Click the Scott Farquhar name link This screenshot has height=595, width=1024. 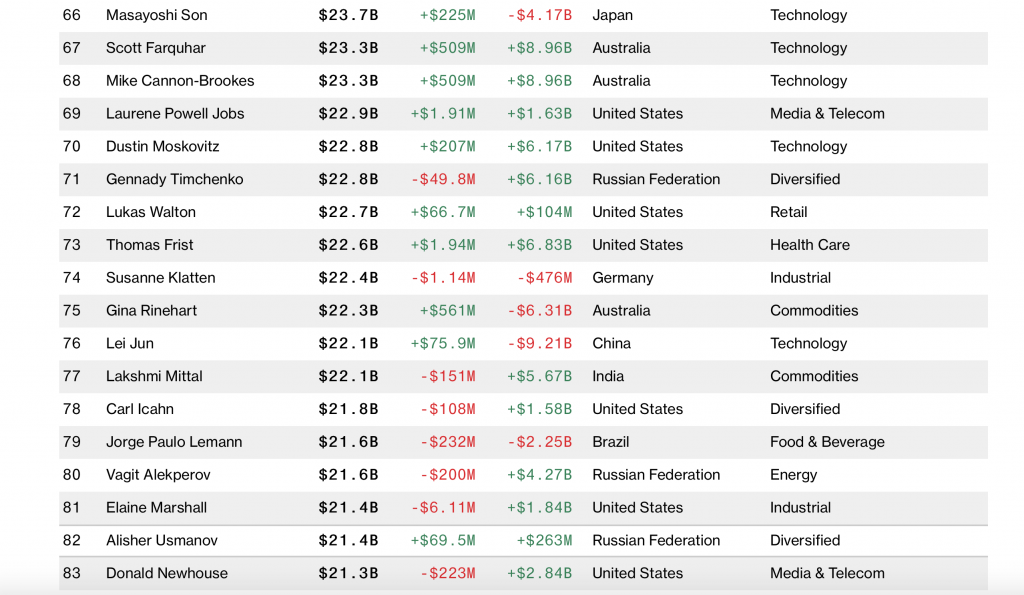[x=156, y=48]
